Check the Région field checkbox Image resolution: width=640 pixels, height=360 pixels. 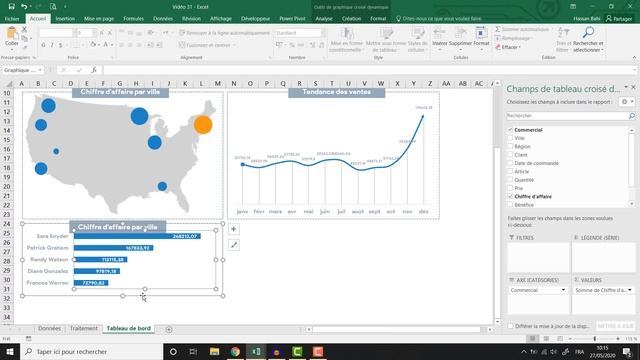coord(510,146)
